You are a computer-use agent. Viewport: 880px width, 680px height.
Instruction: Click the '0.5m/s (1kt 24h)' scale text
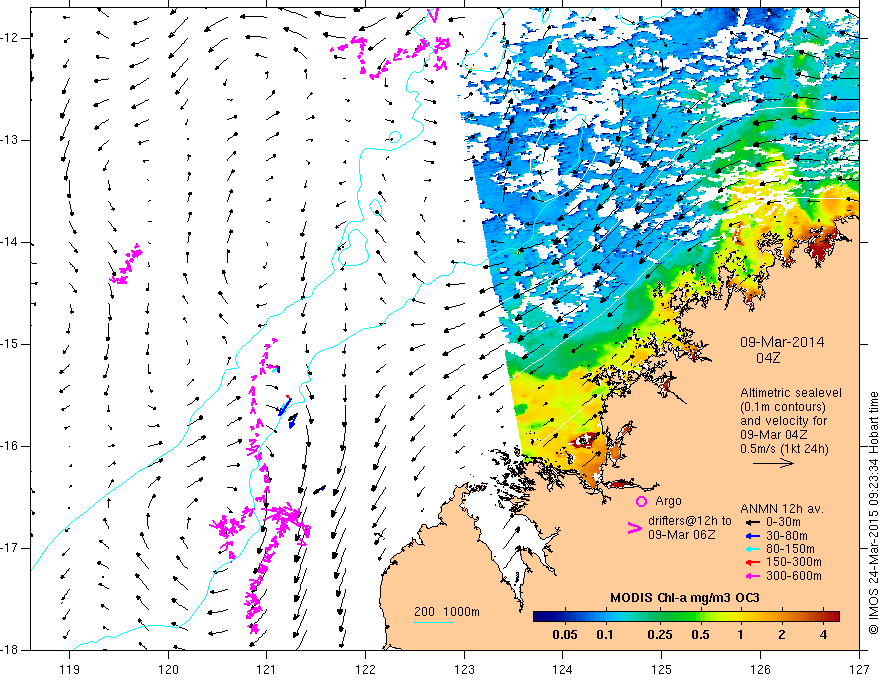(785, 449)
